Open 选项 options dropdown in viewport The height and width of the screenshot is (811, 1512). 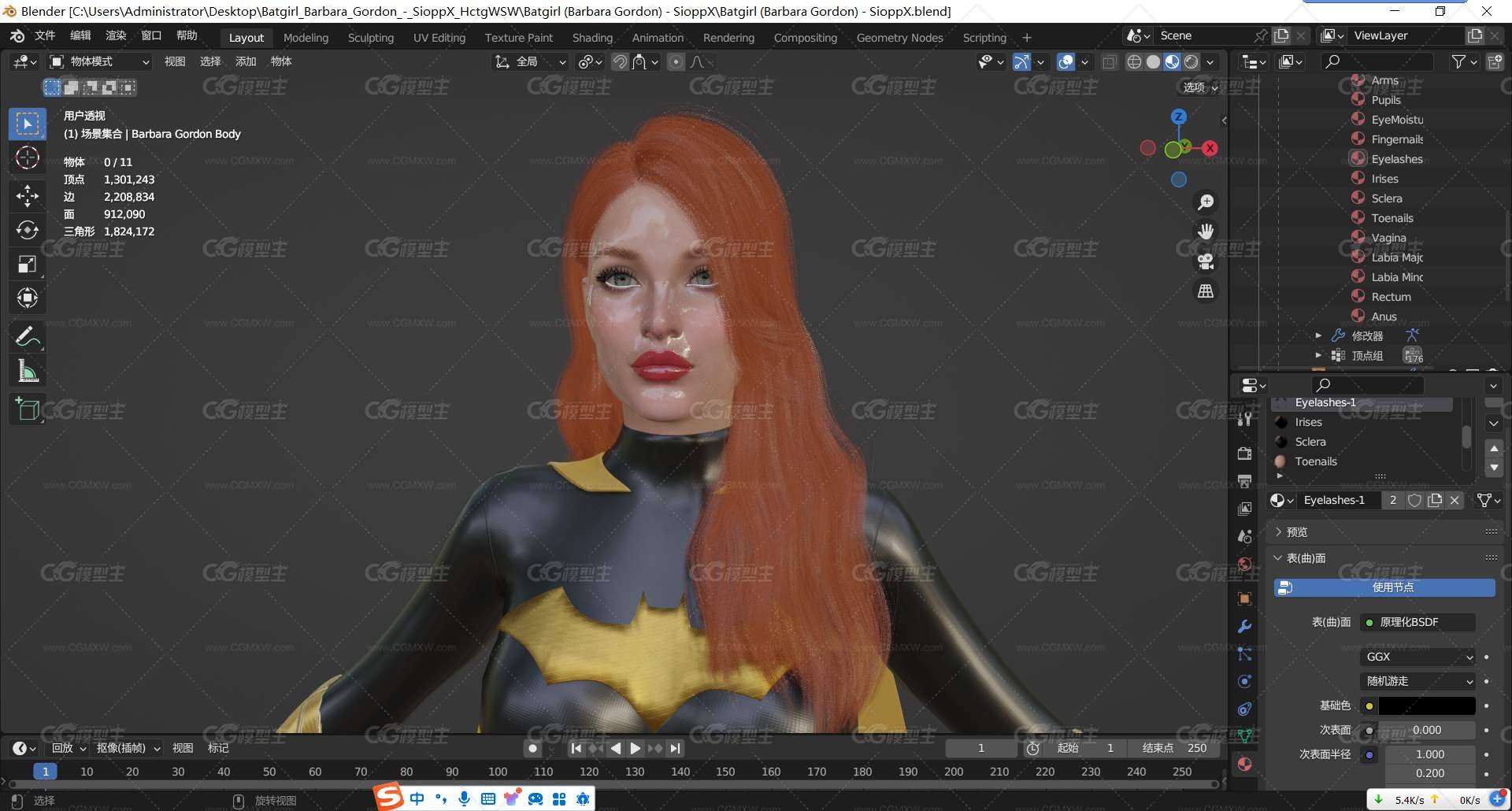(x=1200, y=87)
